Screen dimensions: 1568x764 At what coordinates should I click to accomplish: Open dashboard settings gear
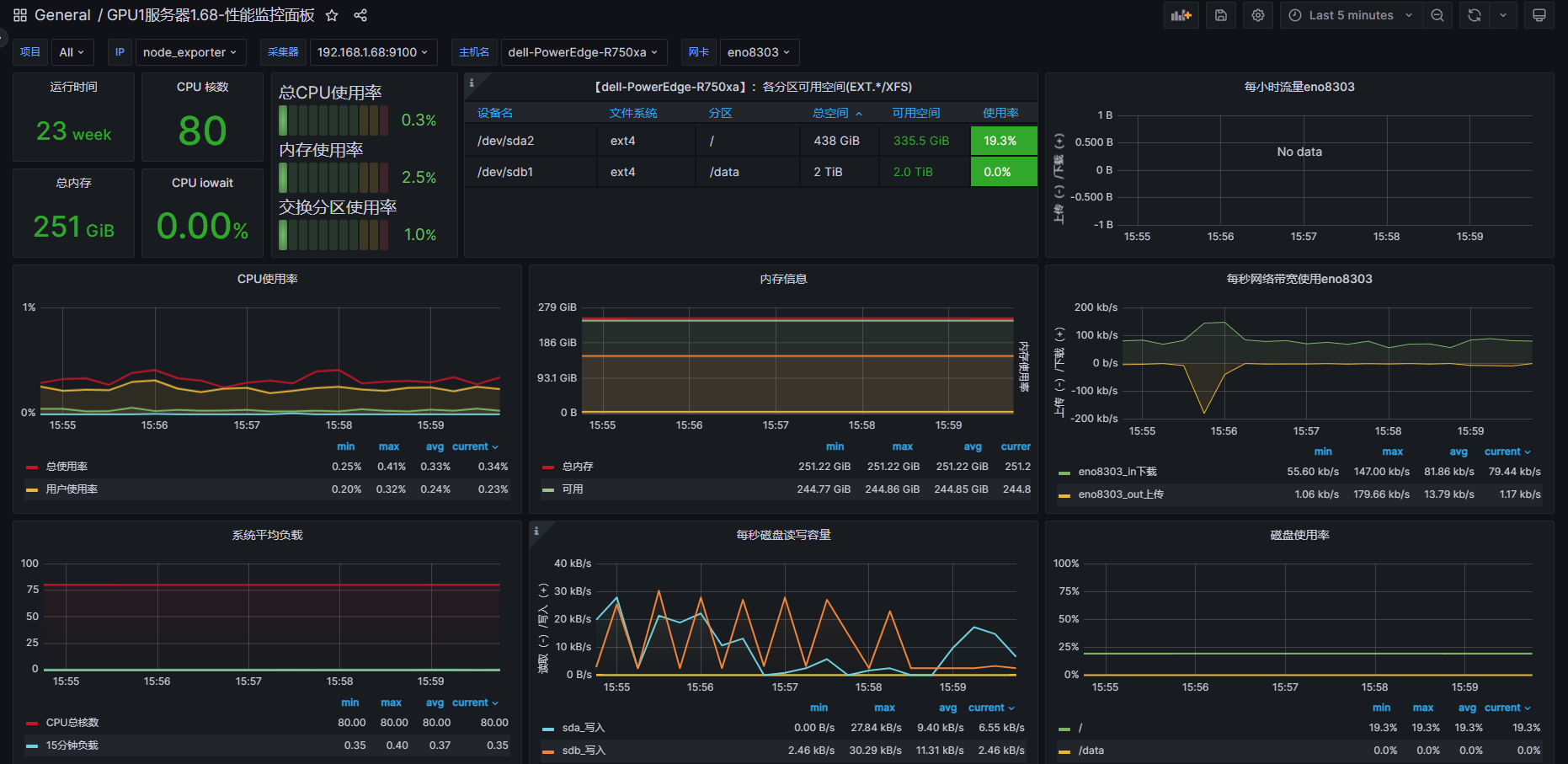coord(1258,15)
